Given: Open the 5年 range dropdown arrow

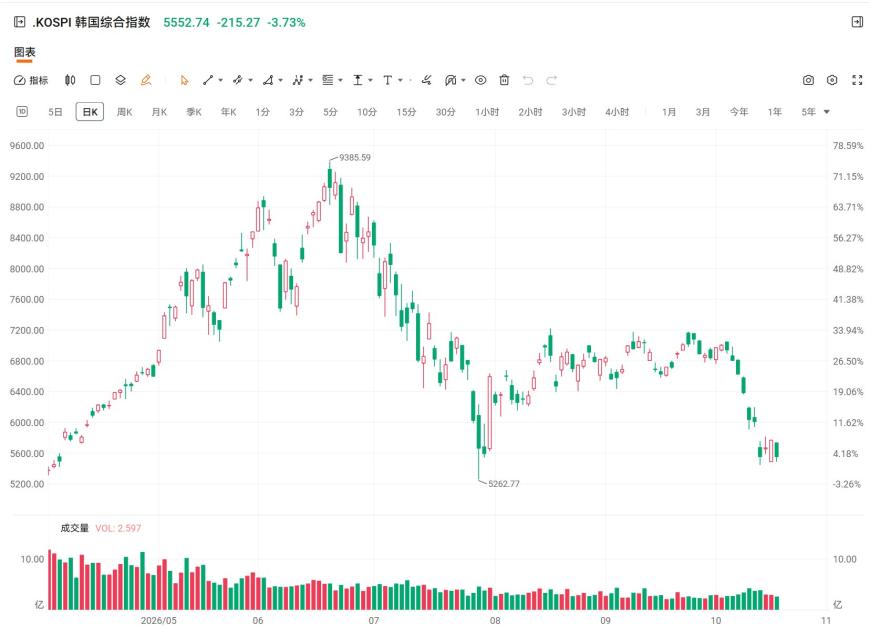Looking at the screenshot, I should (827, 112).
